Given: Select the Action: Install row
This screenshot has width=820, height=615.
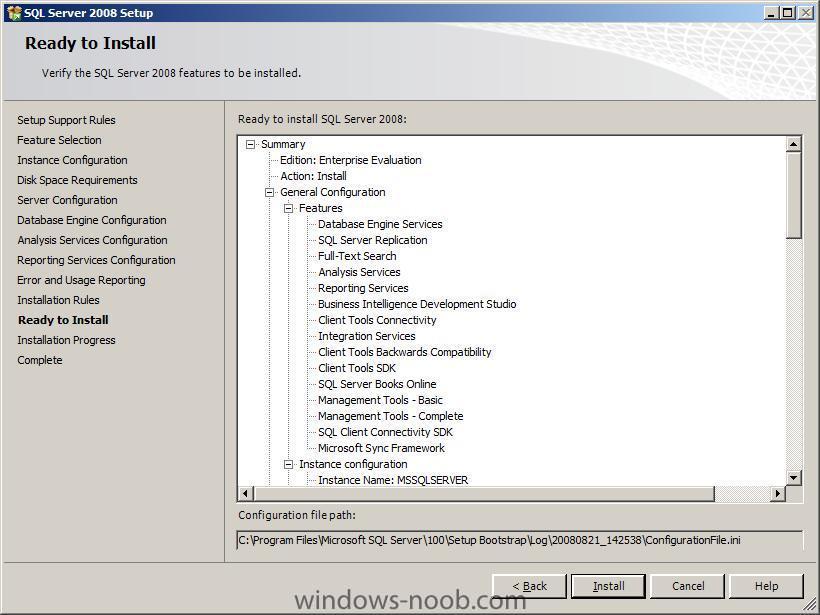Looking at the screenshot, I should (x=313, y=176).
